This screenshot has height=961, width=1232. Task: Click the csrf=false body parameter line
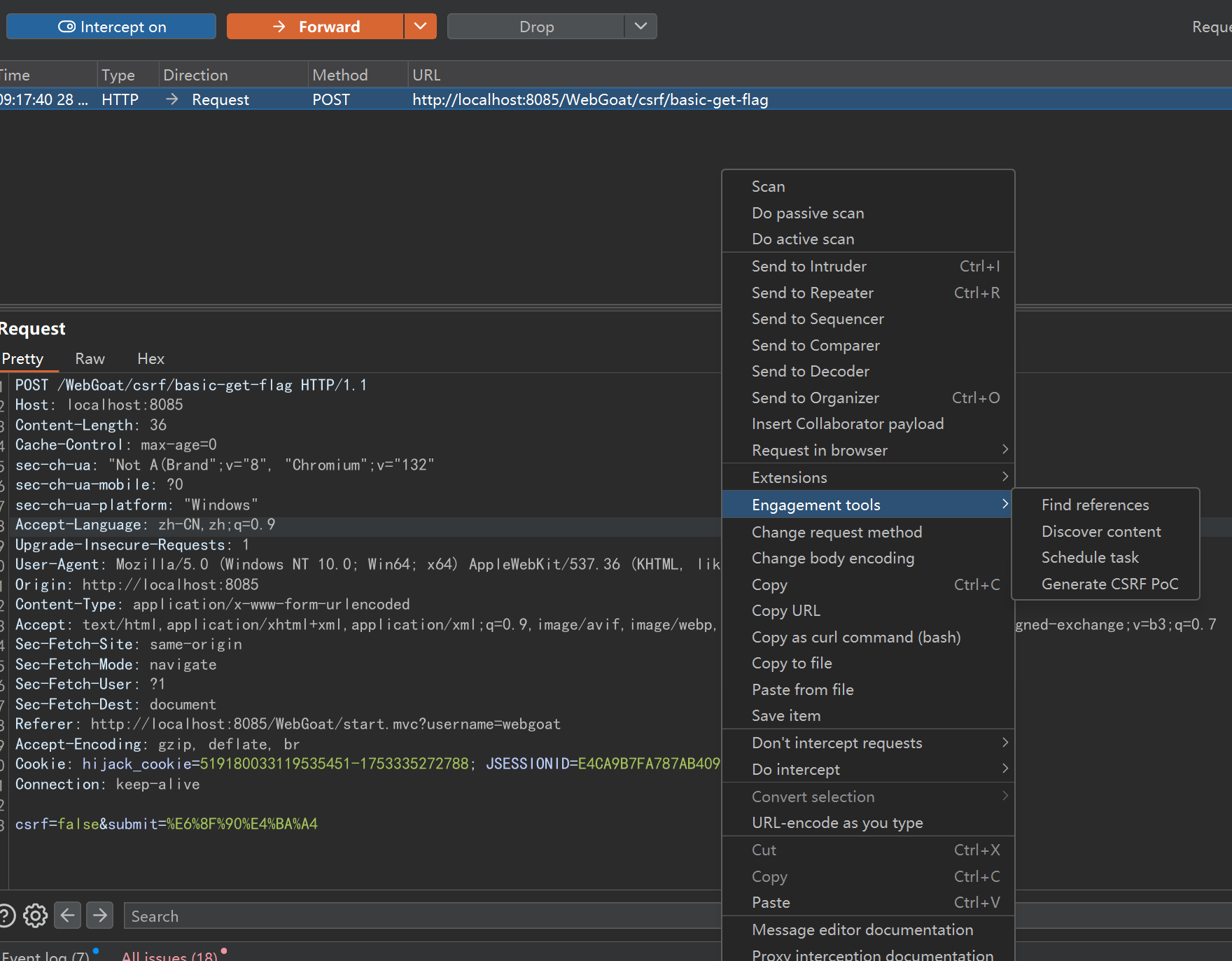[x=167, y=824]
